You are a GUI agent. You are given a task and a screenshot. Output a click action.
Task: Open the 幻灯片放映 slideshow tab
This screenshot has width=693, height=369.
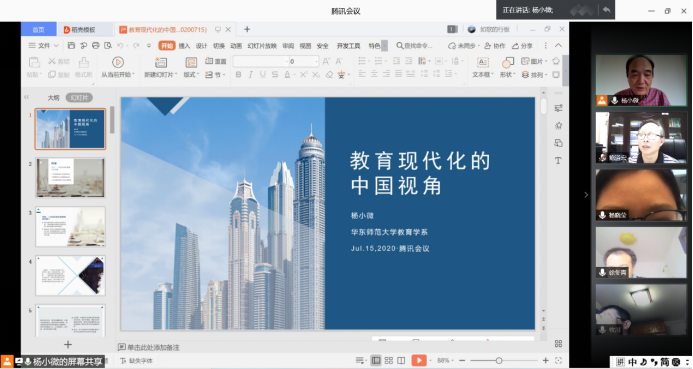pos(262,46)
